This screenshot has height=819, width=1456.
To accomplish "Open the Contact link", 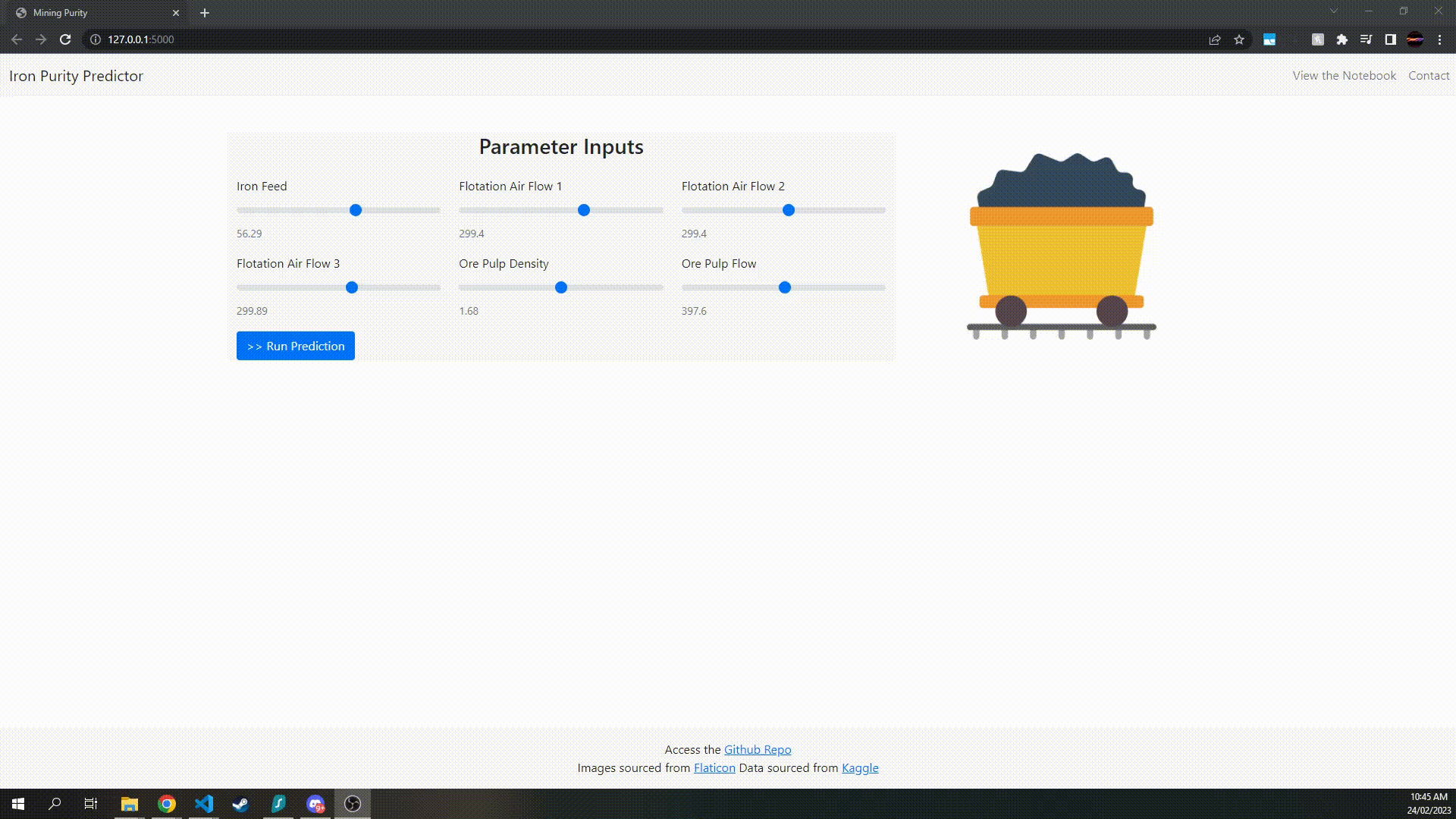I will (1429, 76).
